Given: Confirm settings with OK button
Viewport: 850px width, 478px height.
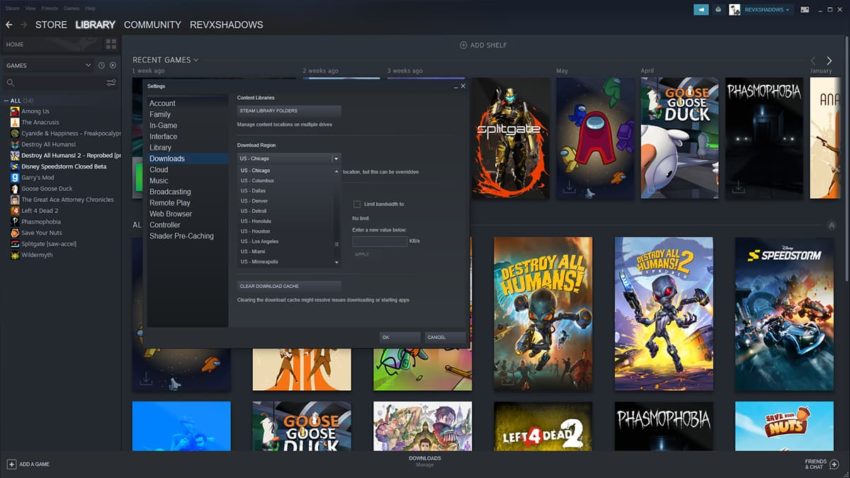Looking at the screenshot, I should (x=400, y=337).
